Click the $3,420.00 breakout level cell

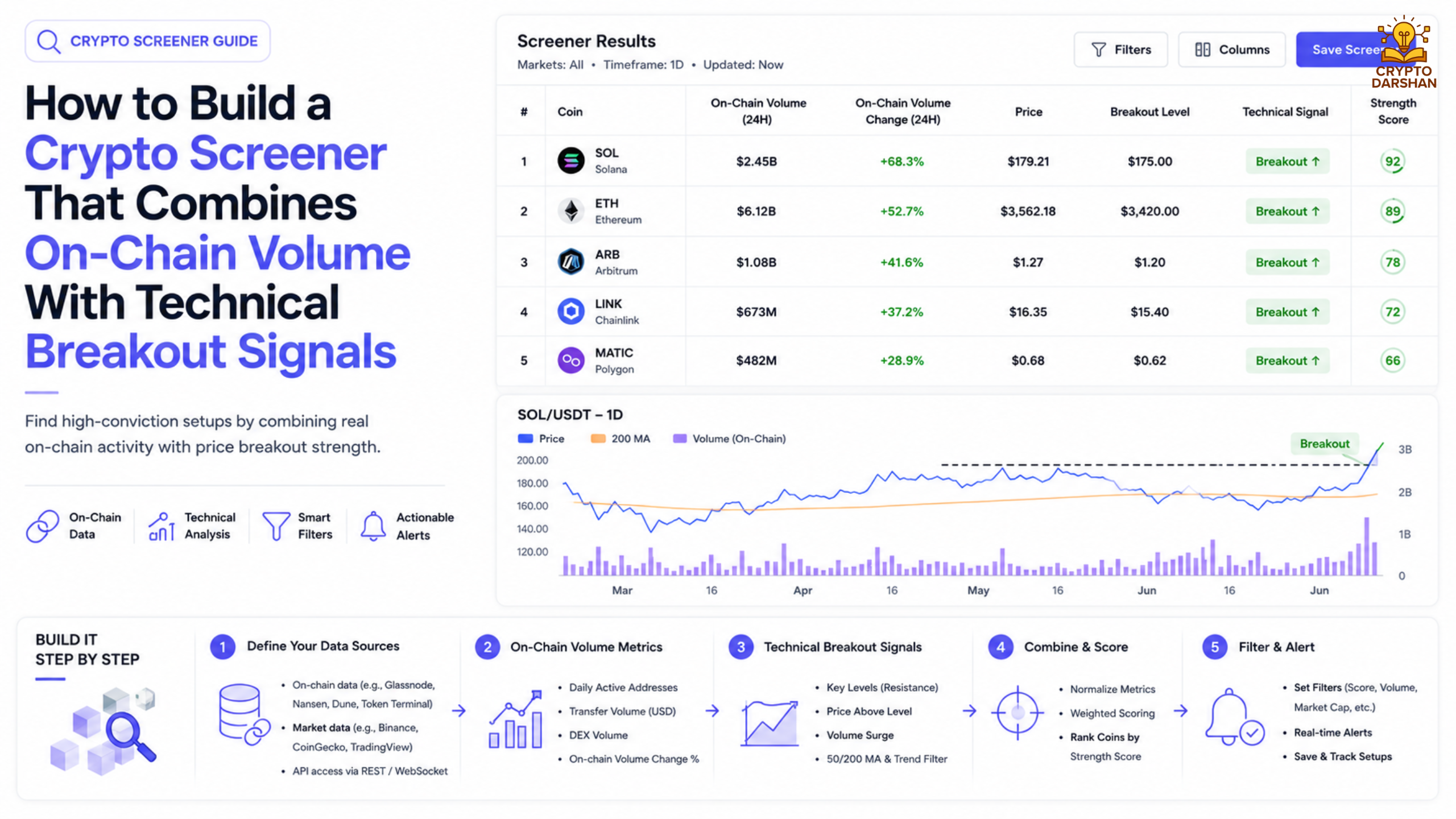pyautogui.click(x=1149, y=212)
